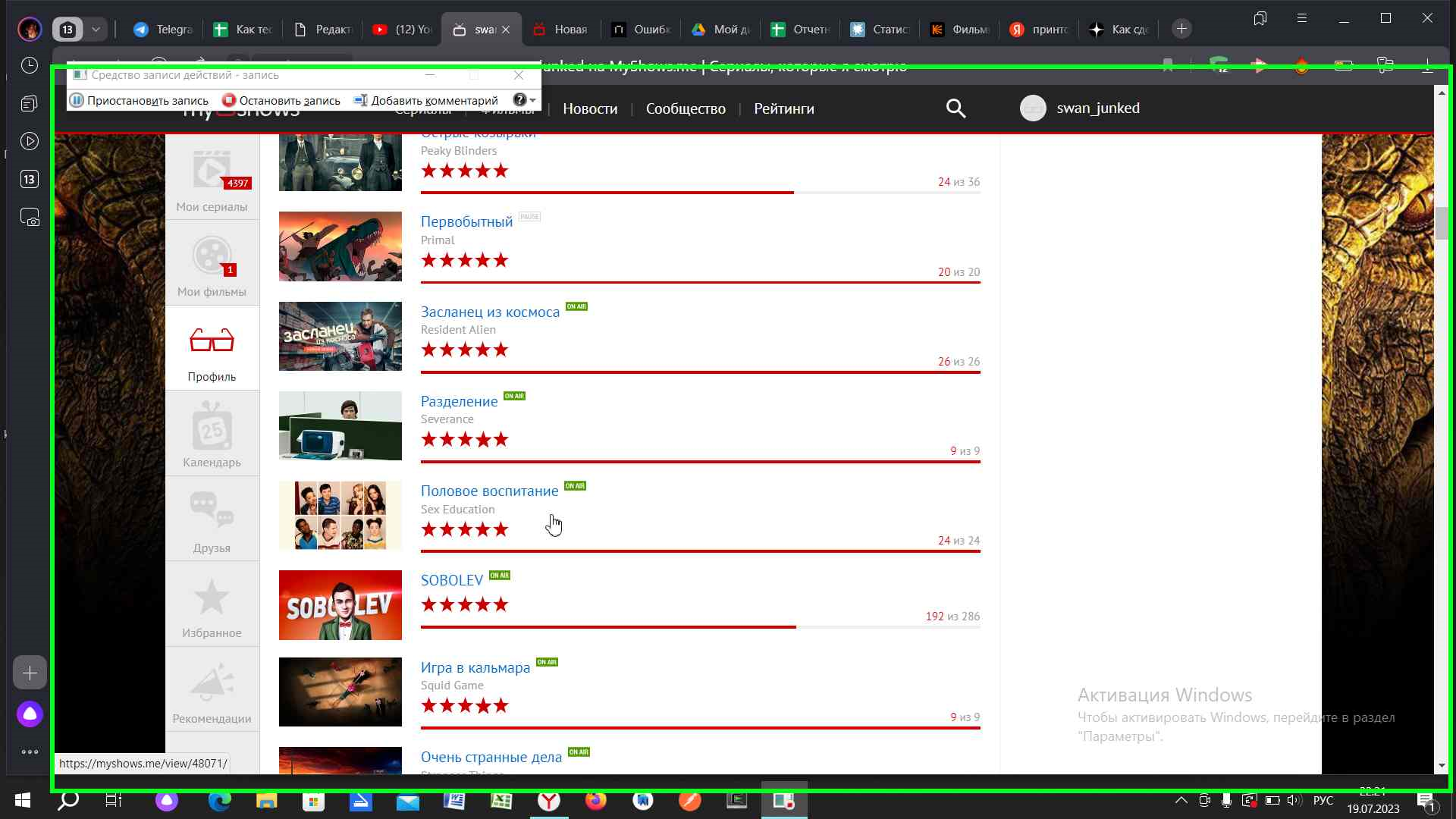Click the Windows taskbar search icon
The height and width of the screenshot is (819, 1456).
coord(69,800)
